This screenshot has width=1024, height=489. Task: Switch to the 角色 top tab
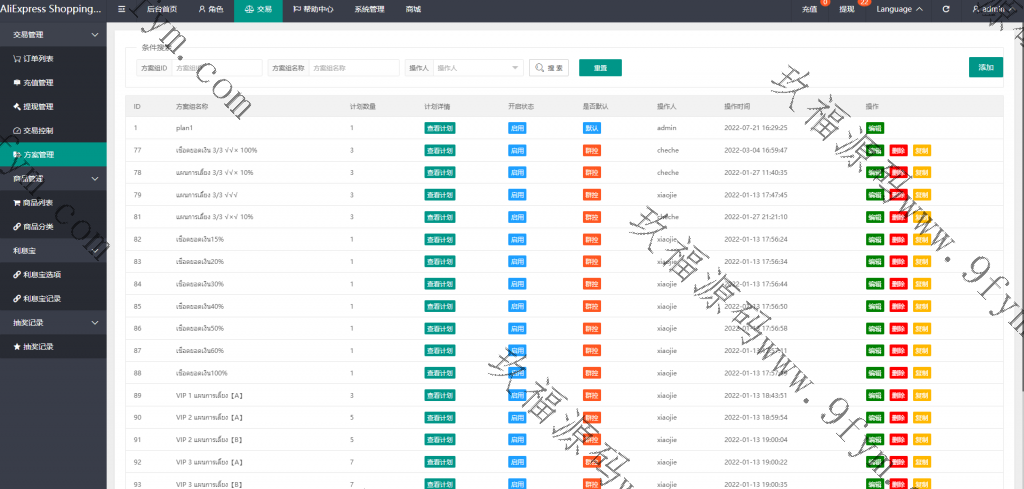(x=210, y=9)
